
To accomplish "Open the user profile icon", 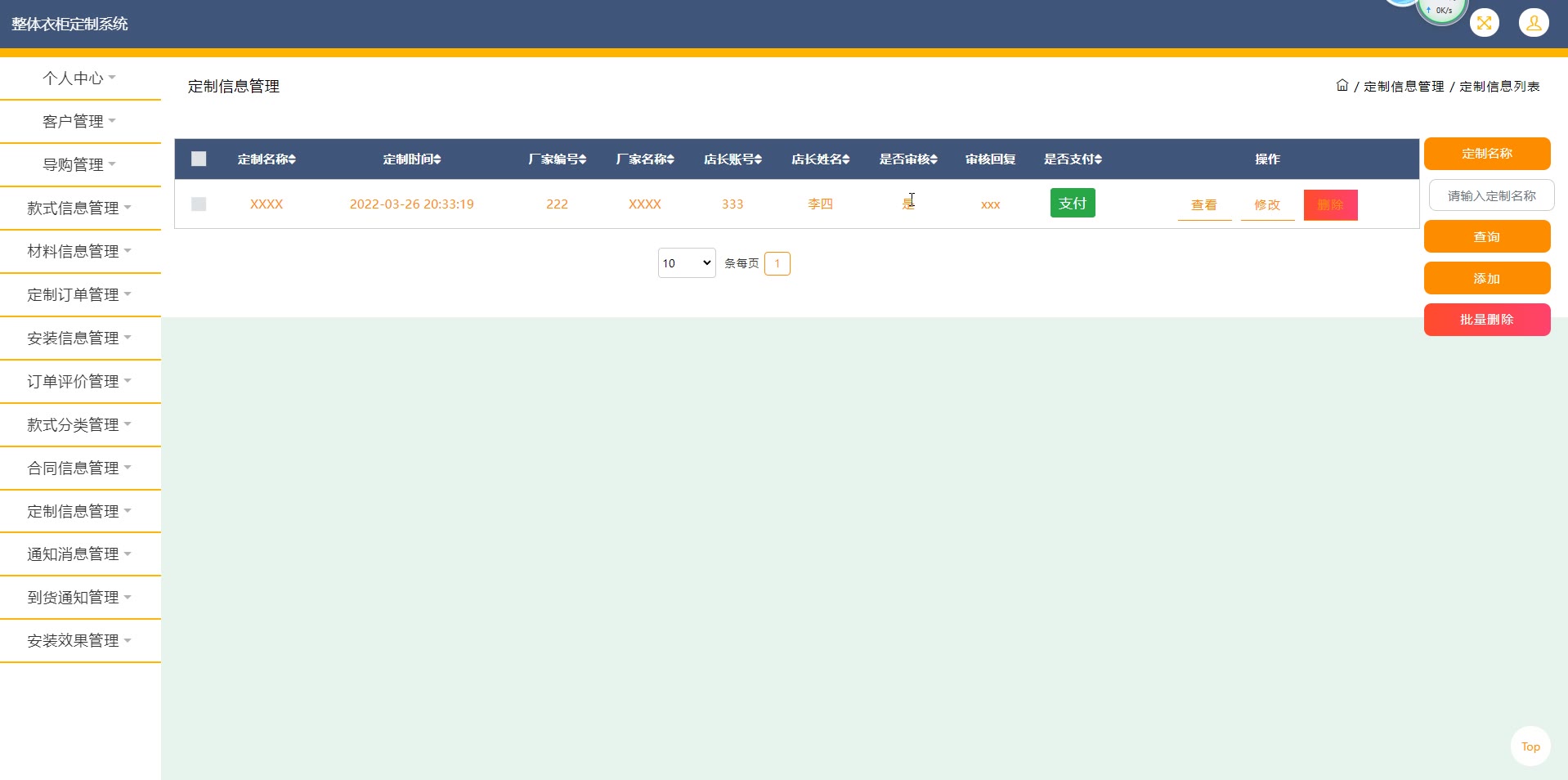I will point(1534,23).
